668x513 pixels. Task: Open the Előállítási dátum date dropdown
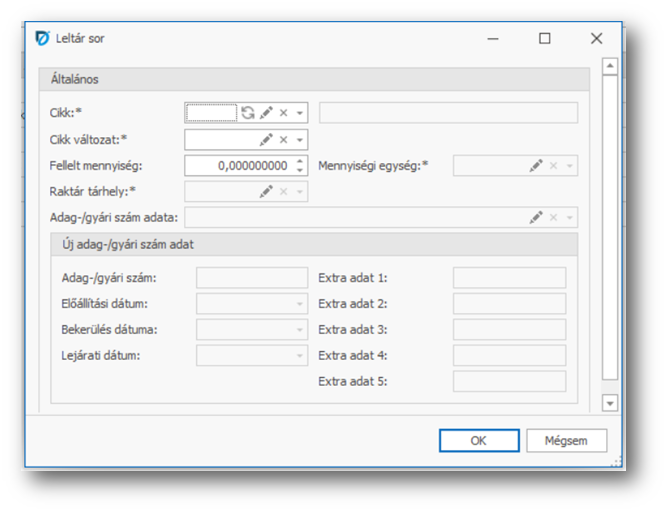[299, 304]
